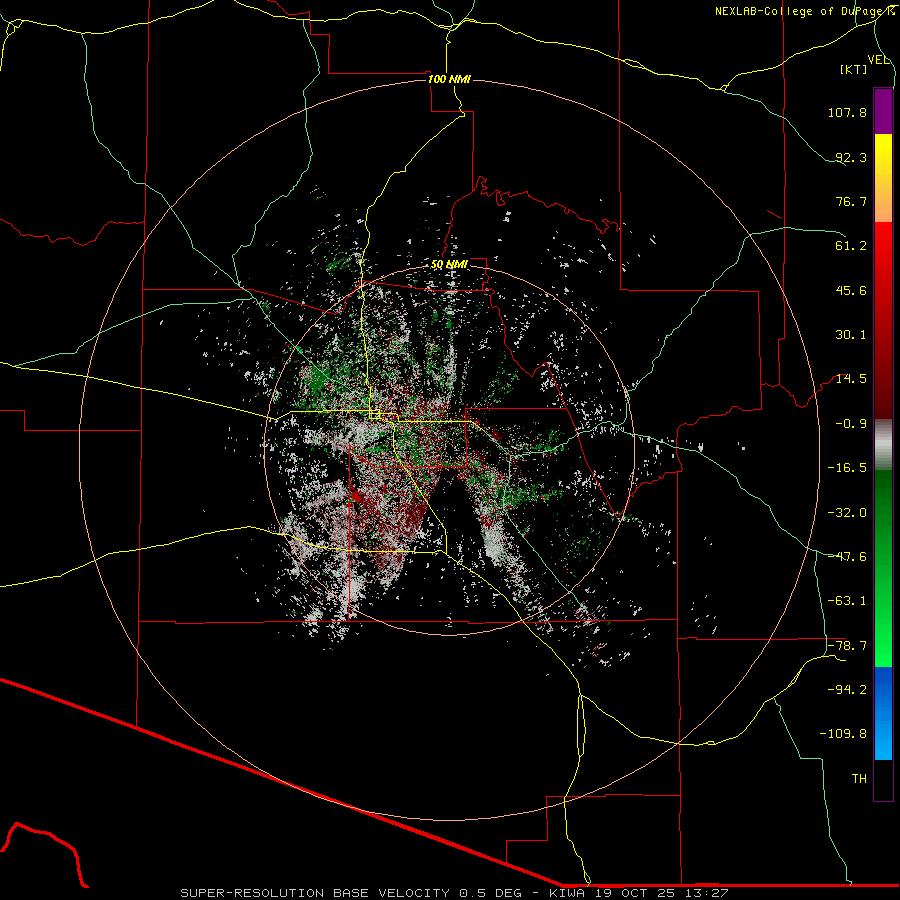The width and height of the screenshot is (900, 900).
Task: Click the 92.3 velocity scale value
Action: pos(851,157)
